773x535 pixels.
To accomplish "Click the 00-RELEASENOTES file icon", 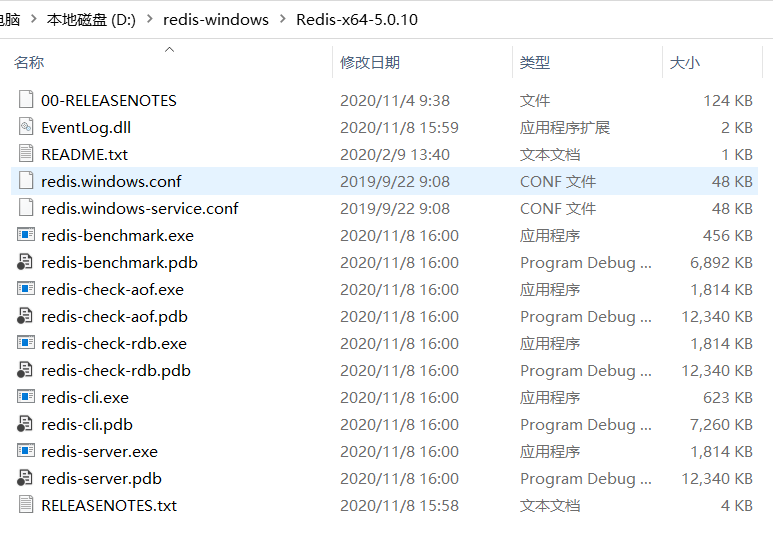I will (26, 100).
